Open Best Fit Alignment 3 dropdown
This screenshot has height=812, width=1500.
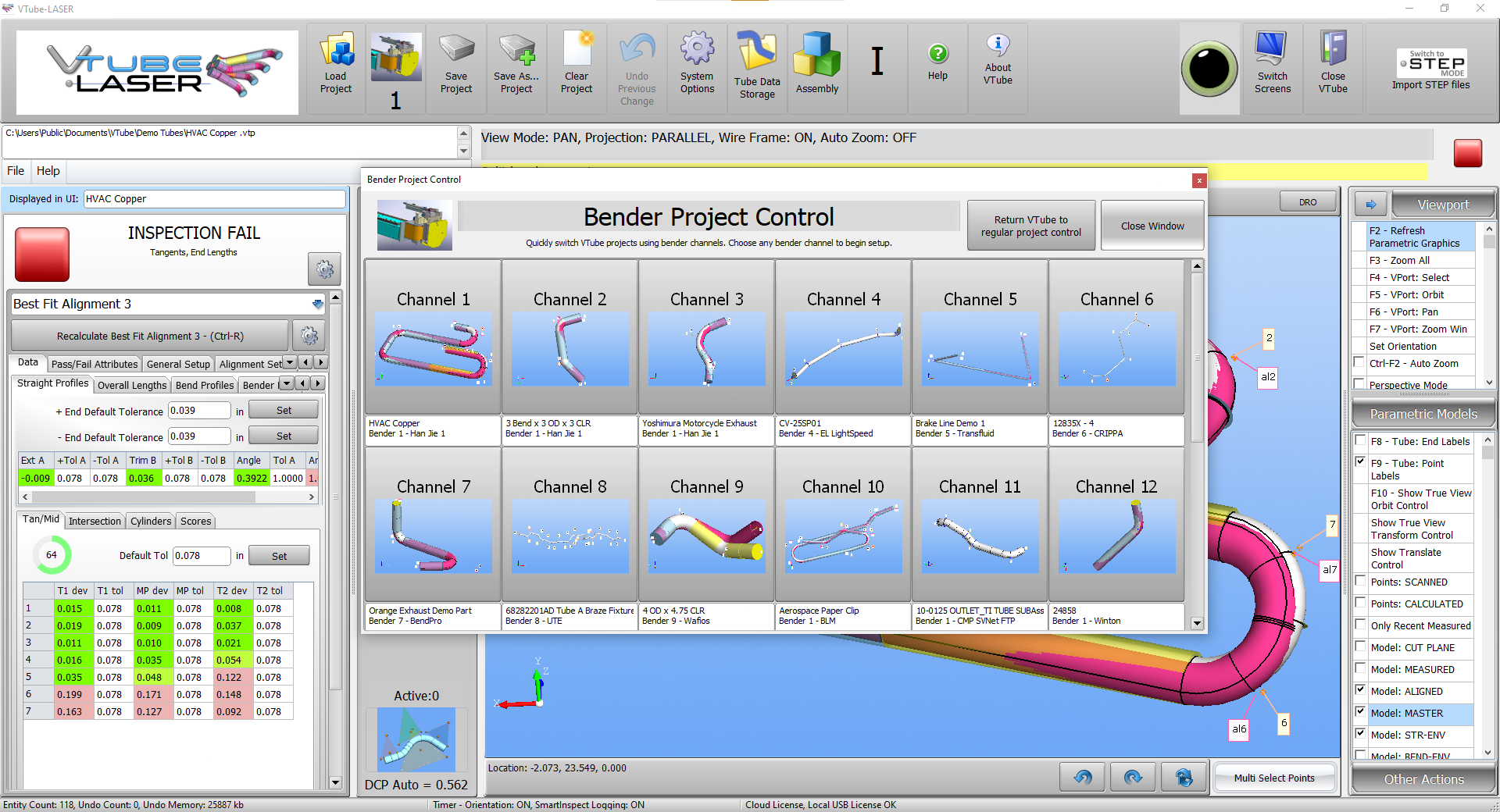tap(317, 304)
